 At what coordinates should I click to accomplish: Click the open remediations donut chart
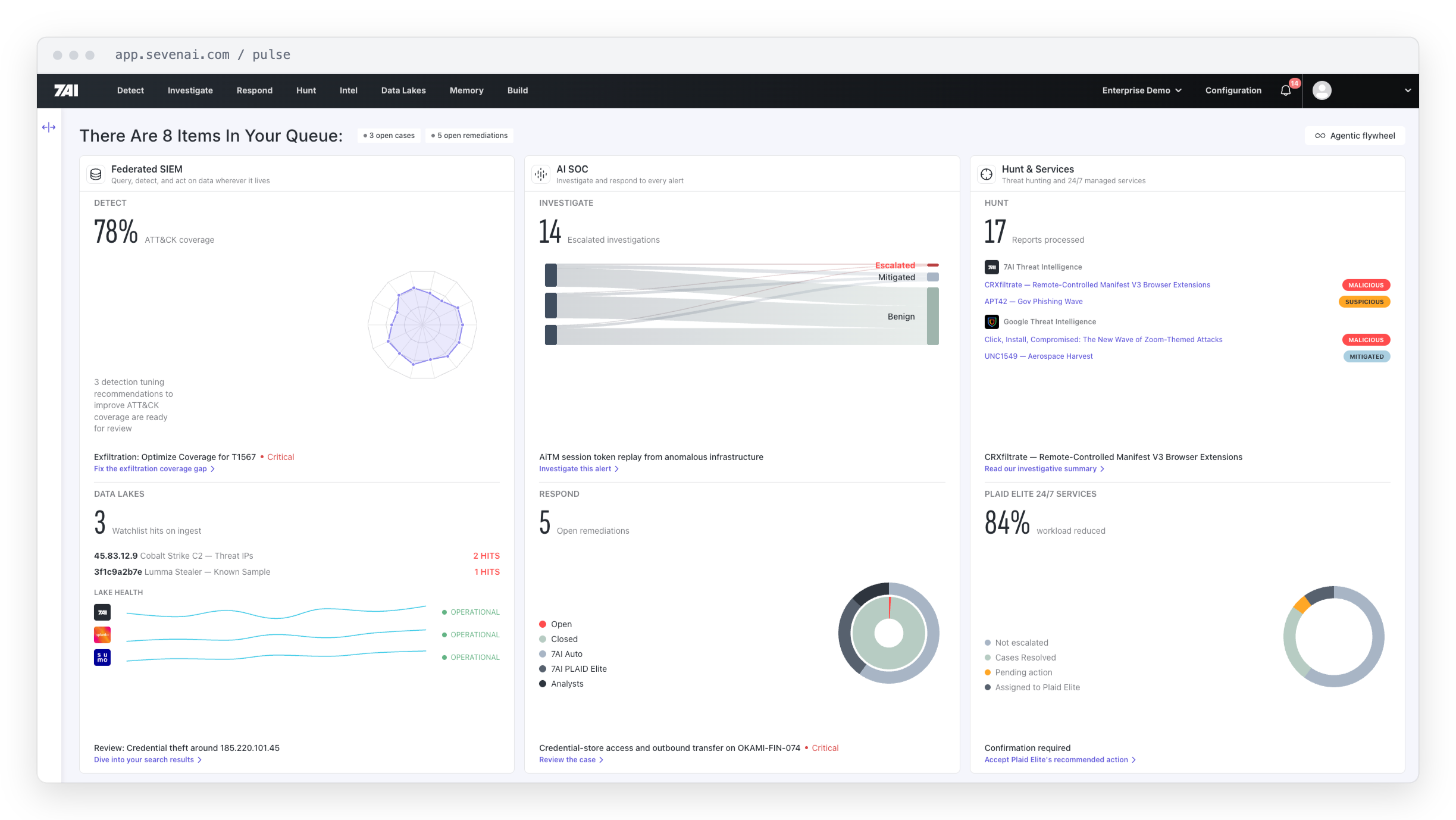889,633
